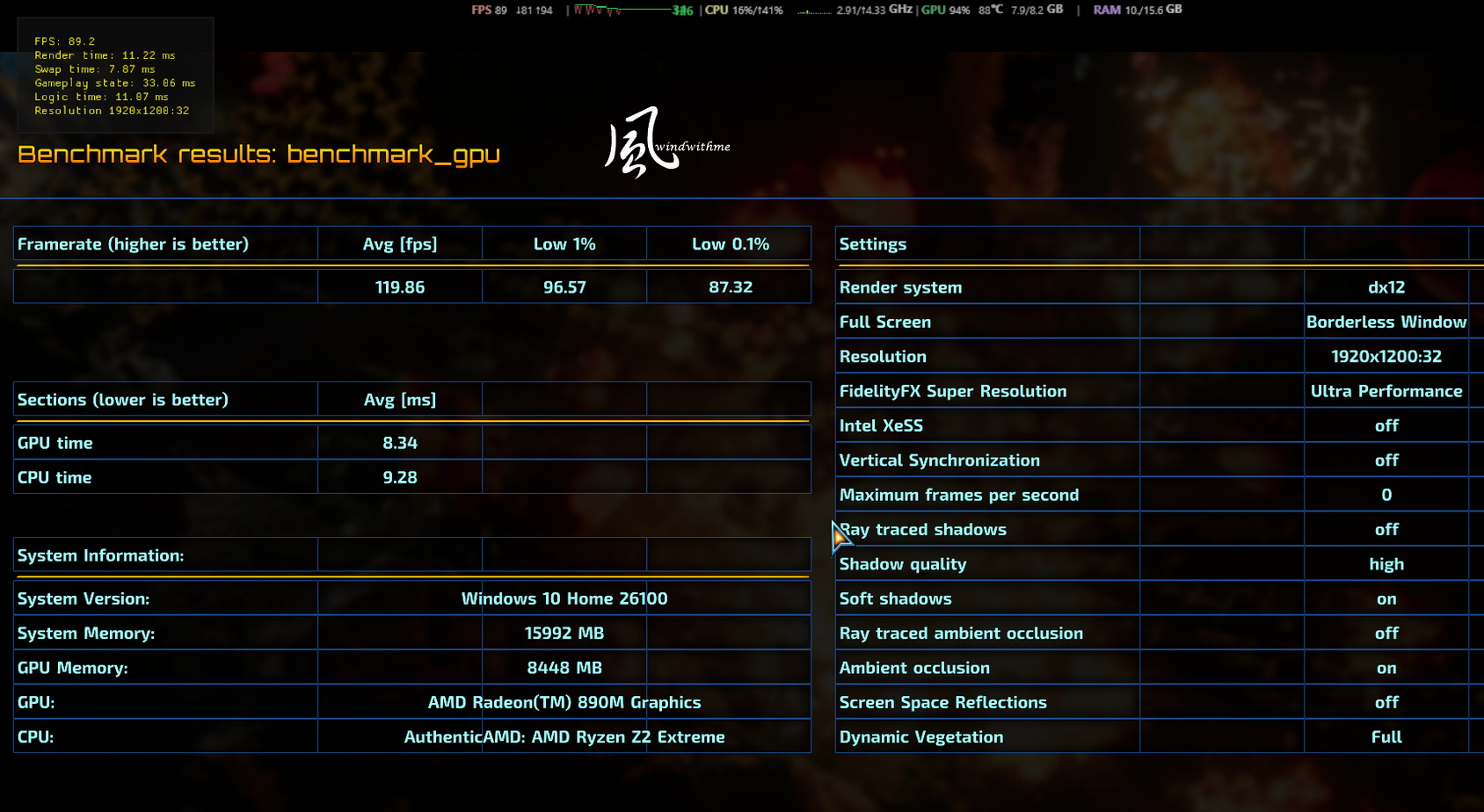
Task: Click the 'Sections (lower is better)' header
Action: coord(123,400)
